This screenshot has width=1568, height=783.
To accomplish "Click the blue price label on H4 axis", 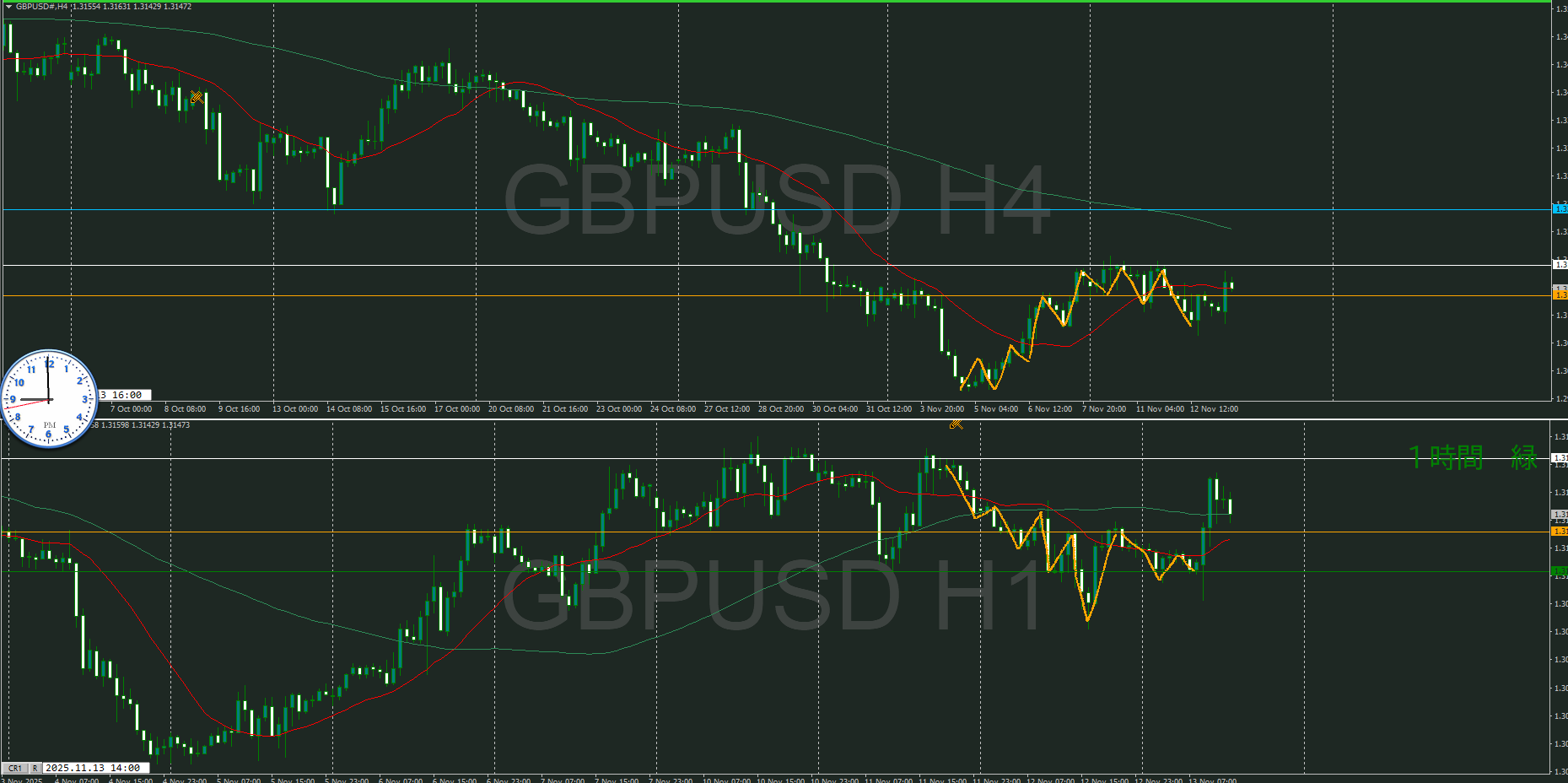I will 1560,208.
